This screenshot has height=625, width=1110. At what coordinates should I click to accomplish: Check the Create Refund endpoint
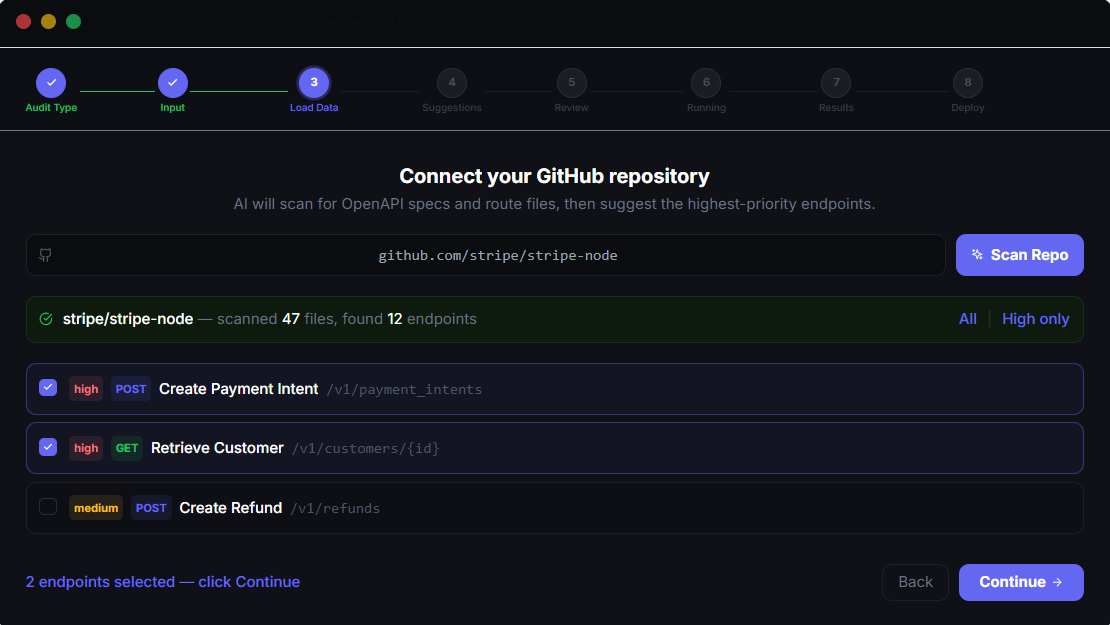click(x=48, y=507)
